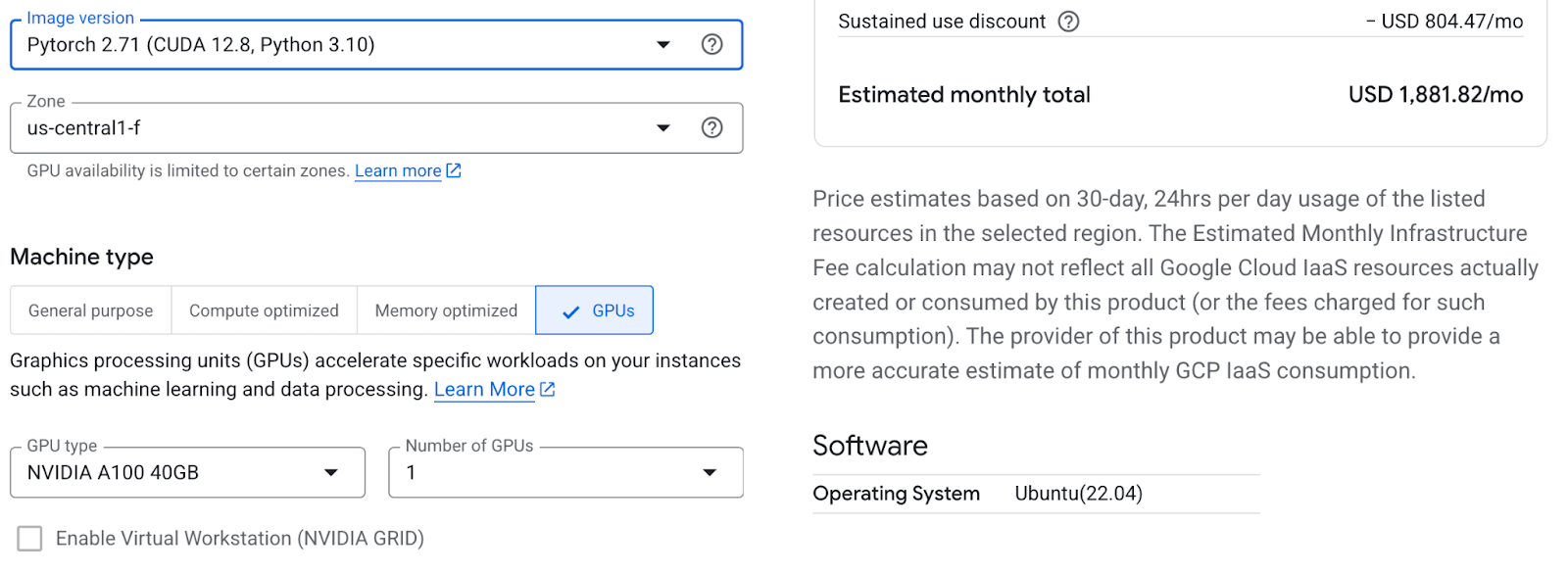This screenshot has width=1568, height=573.
Task: Click external link icon after zones Learn more
Action: pyautogui.click(x=454, y=170)
